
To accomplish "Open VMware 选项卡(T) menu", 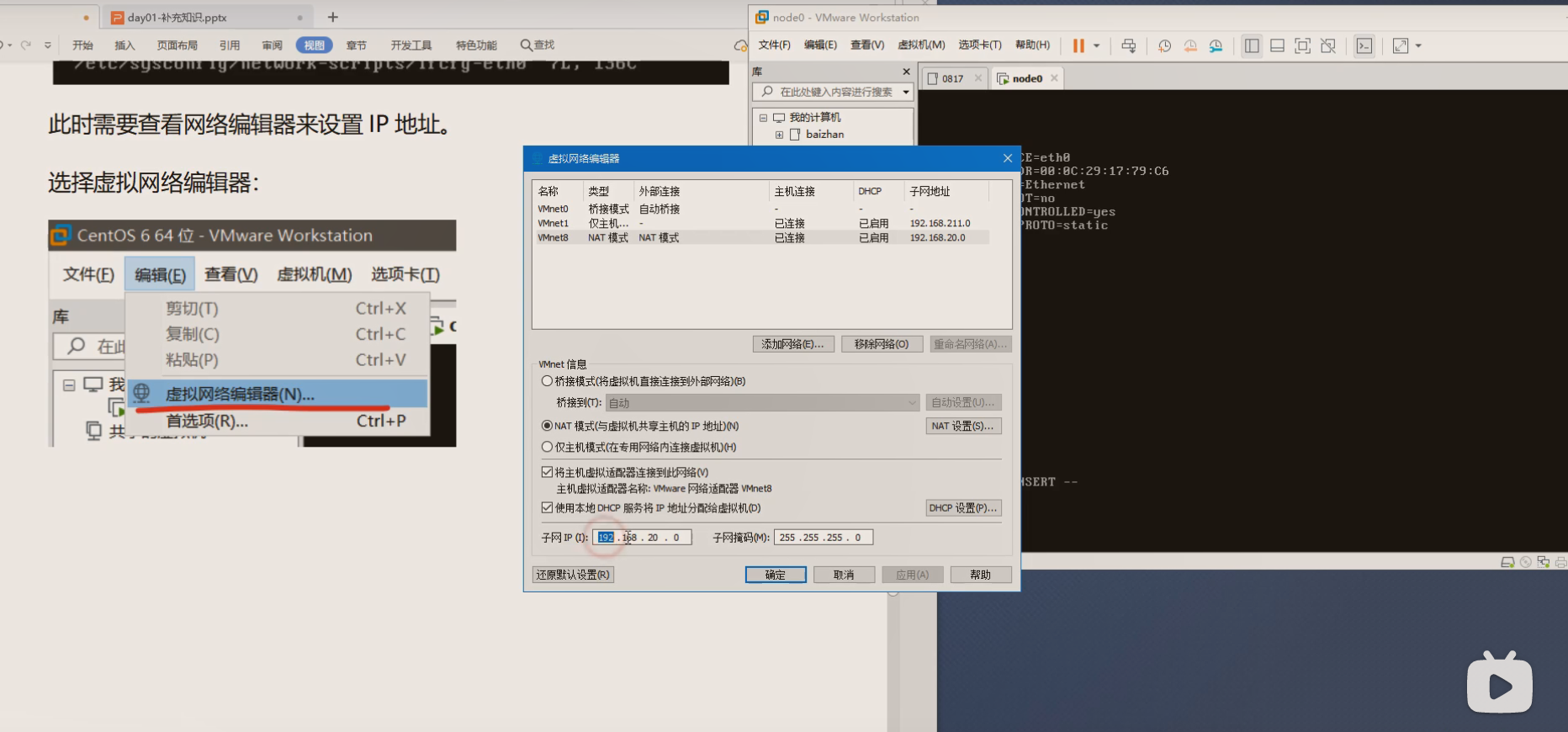I will (x=980, y=45).
